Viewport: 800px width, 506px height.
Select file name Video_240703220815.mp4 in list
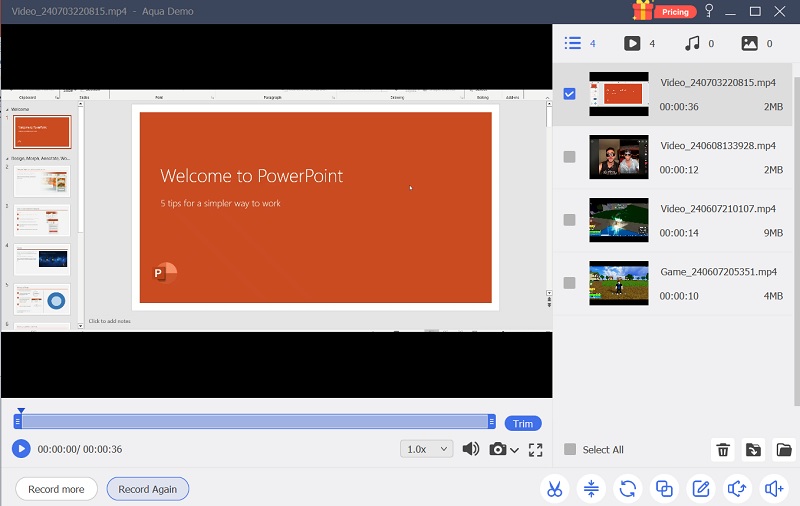pos(718,83)
